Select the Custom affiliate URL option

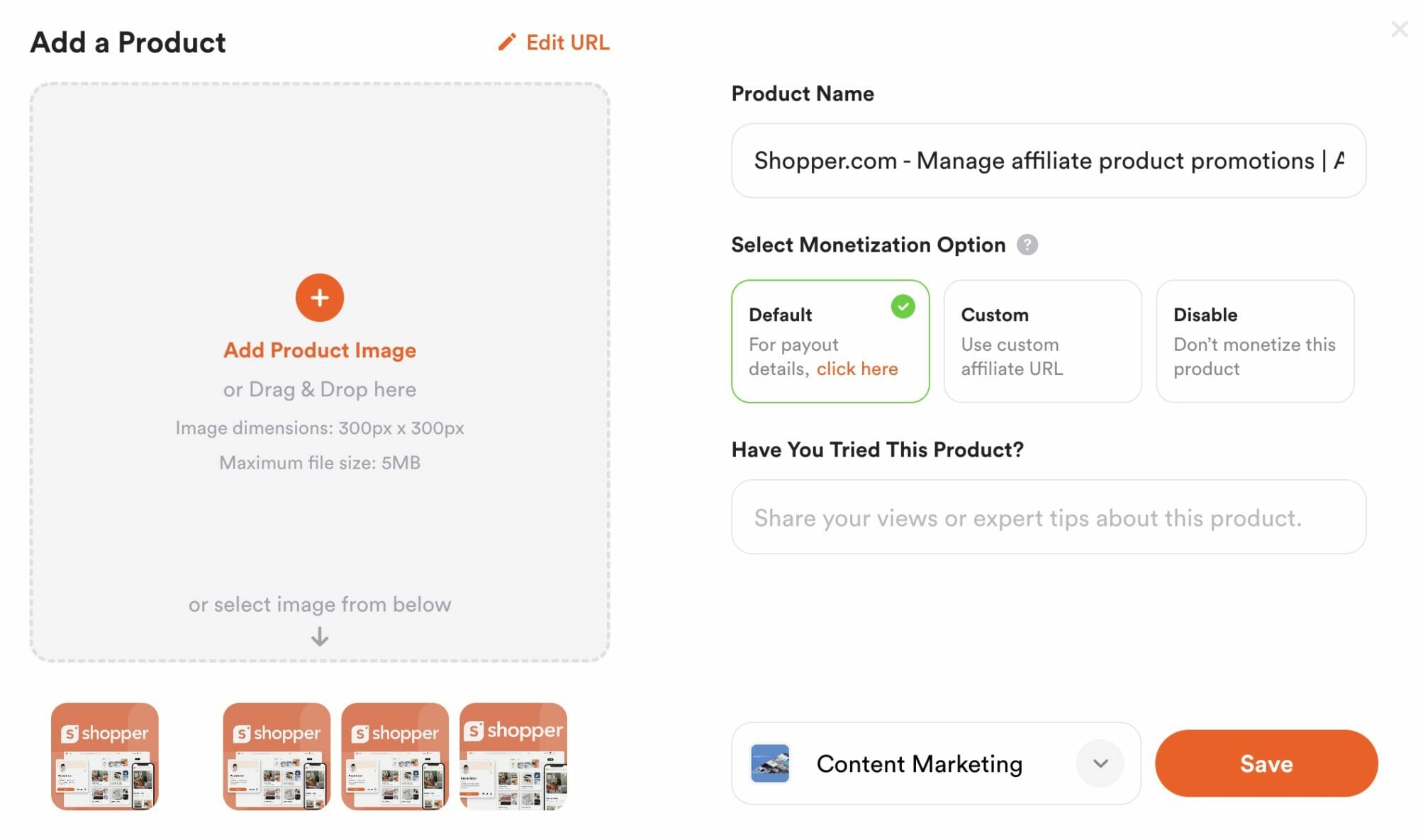tap(1043, 341)
